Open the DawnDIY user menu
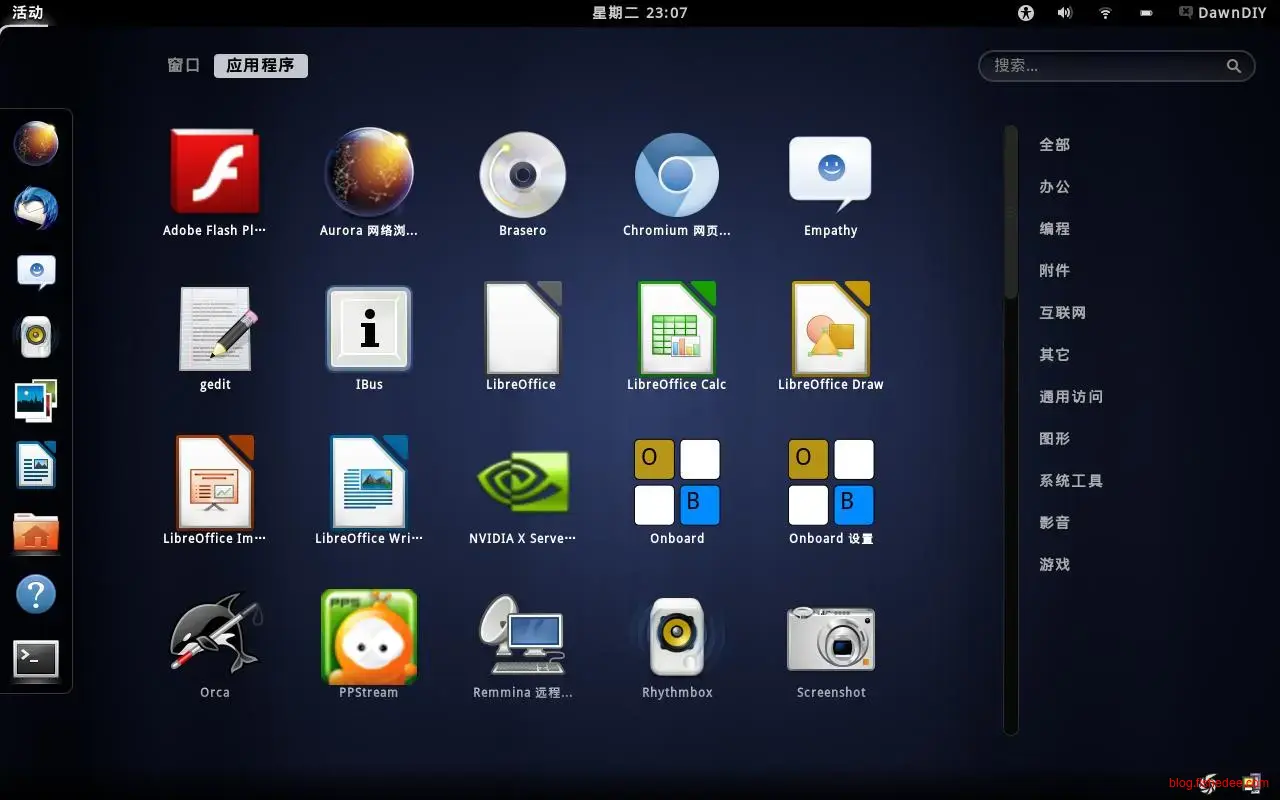This screenshot has width=1280, height=800. tap(1222, 13)
